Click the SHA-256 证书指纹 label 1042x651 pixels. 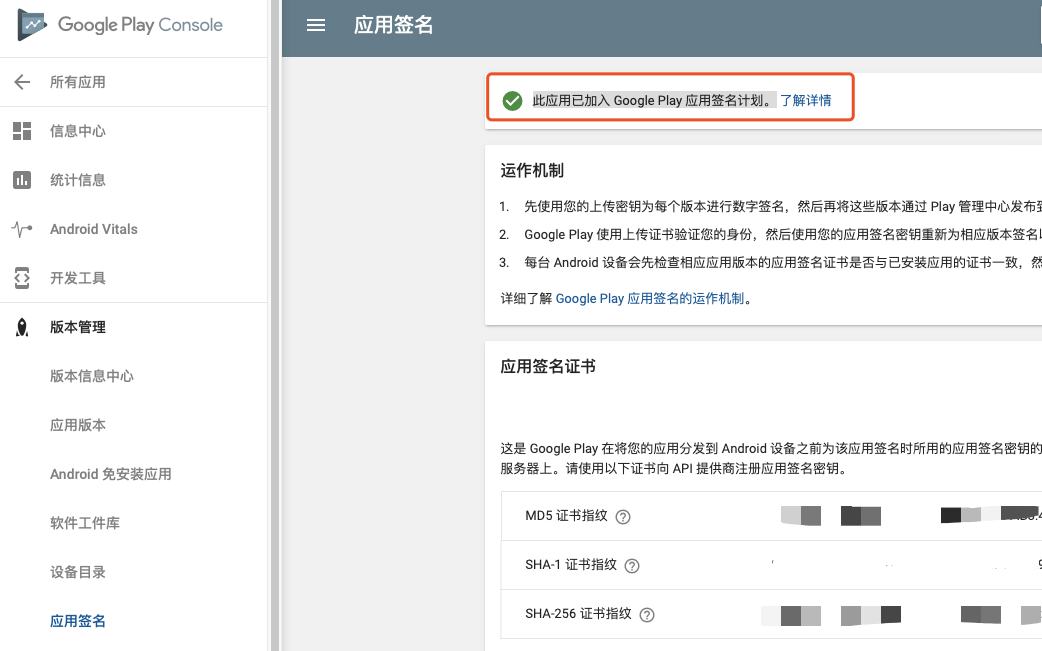coord(578,614)
